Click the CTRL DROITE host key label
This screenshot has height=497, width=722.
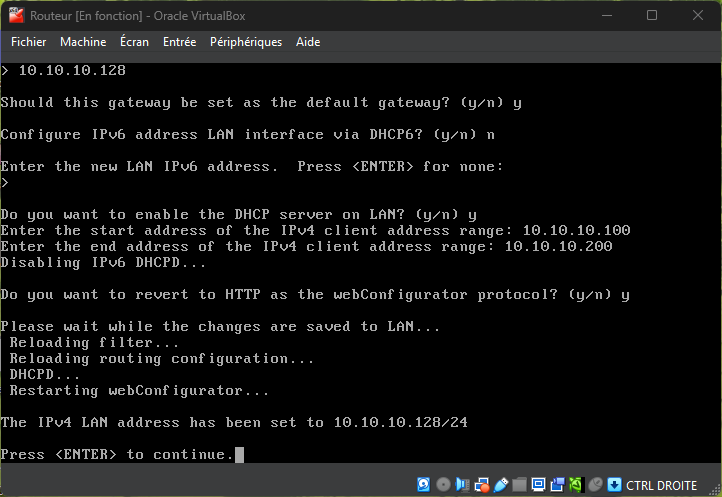pyautogui.click(x=661, y=485)
